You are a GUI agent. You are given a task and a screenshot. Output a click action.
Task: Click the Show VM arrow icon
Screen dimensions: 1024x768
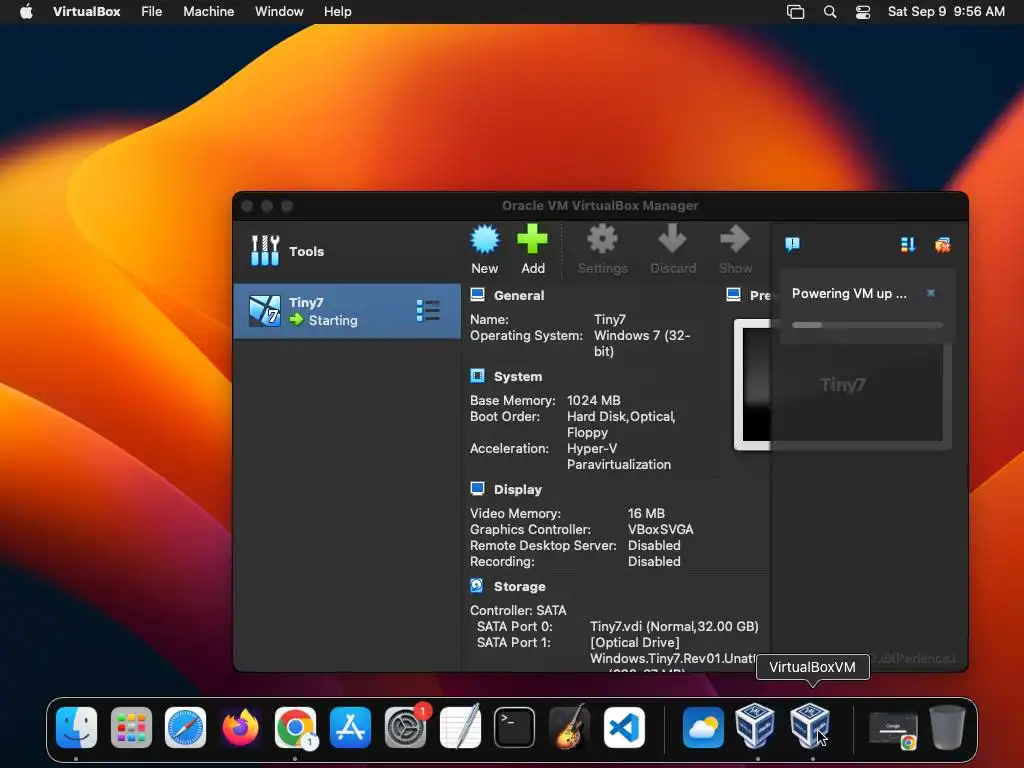point(735,239)
